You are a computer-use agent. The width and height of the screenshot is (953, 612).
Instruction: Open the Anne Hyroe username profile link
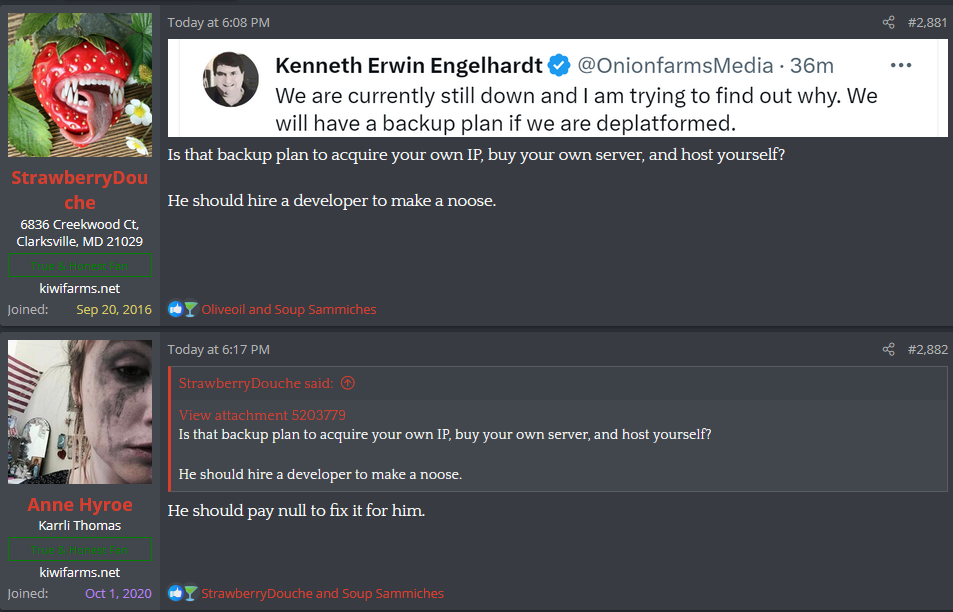point(80,504)
